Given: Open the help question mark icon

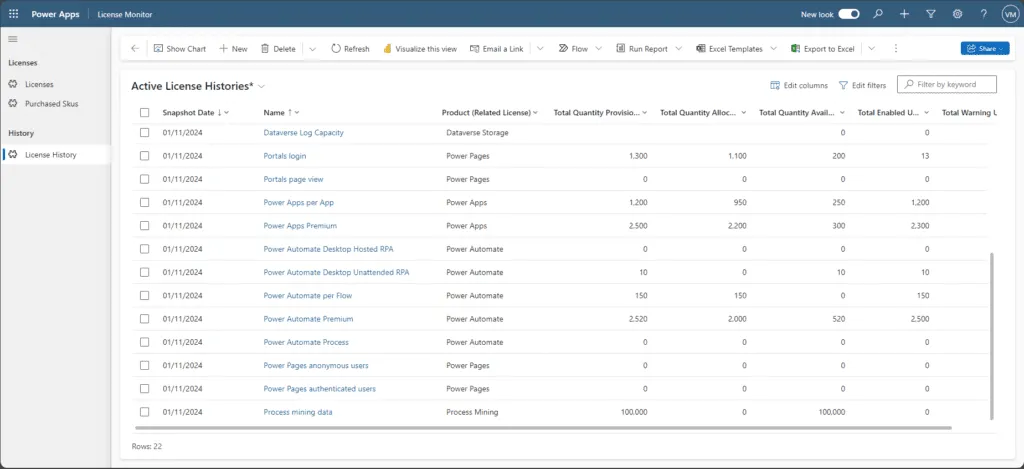Looking at the screenshot, I should tap(984, 14).
